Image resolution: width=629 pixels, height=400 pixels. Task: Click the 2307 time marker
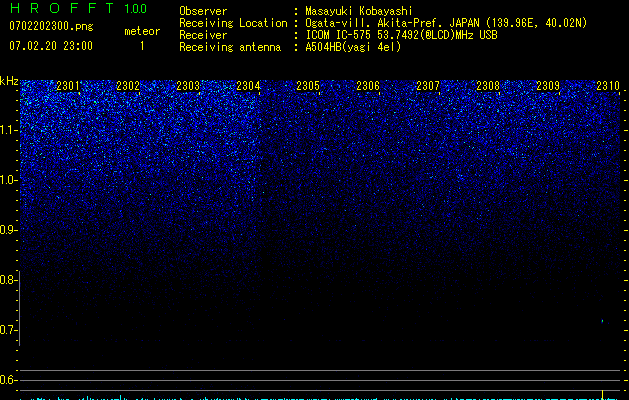point(428,85)
